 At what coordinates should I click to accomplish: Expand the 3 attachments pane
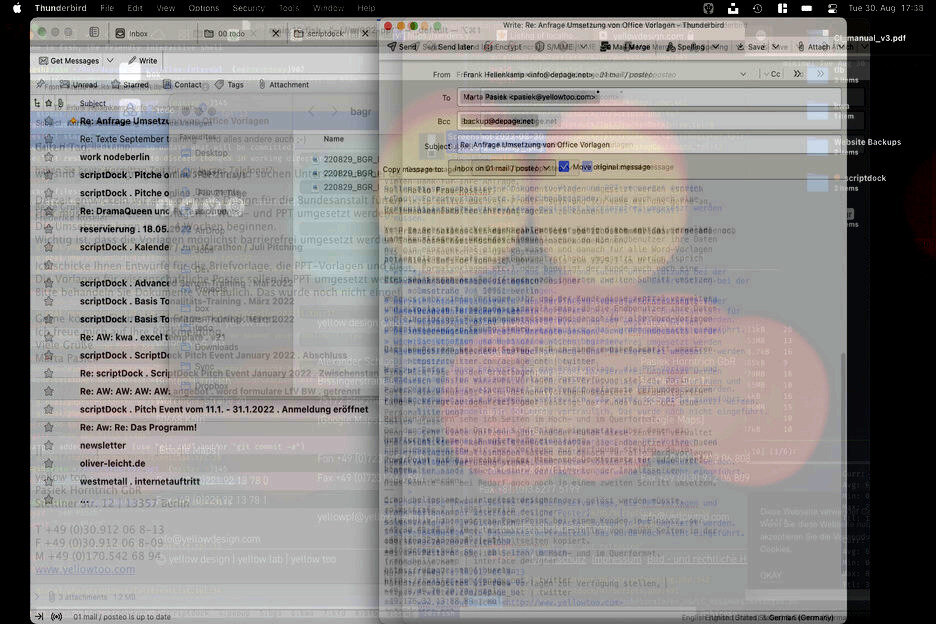(37, 597)
